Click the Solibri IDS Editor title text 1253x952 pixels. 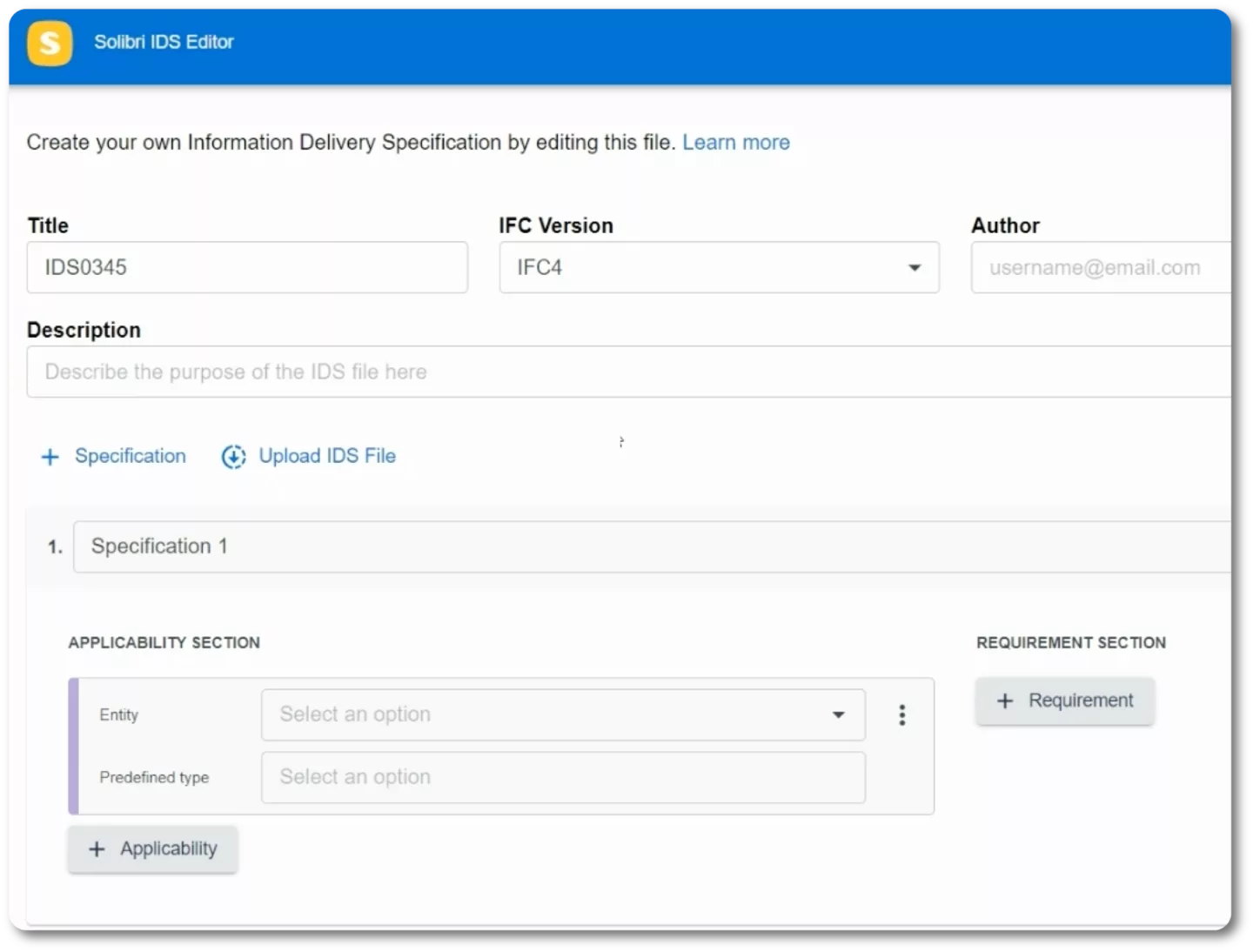coord(164,42)
